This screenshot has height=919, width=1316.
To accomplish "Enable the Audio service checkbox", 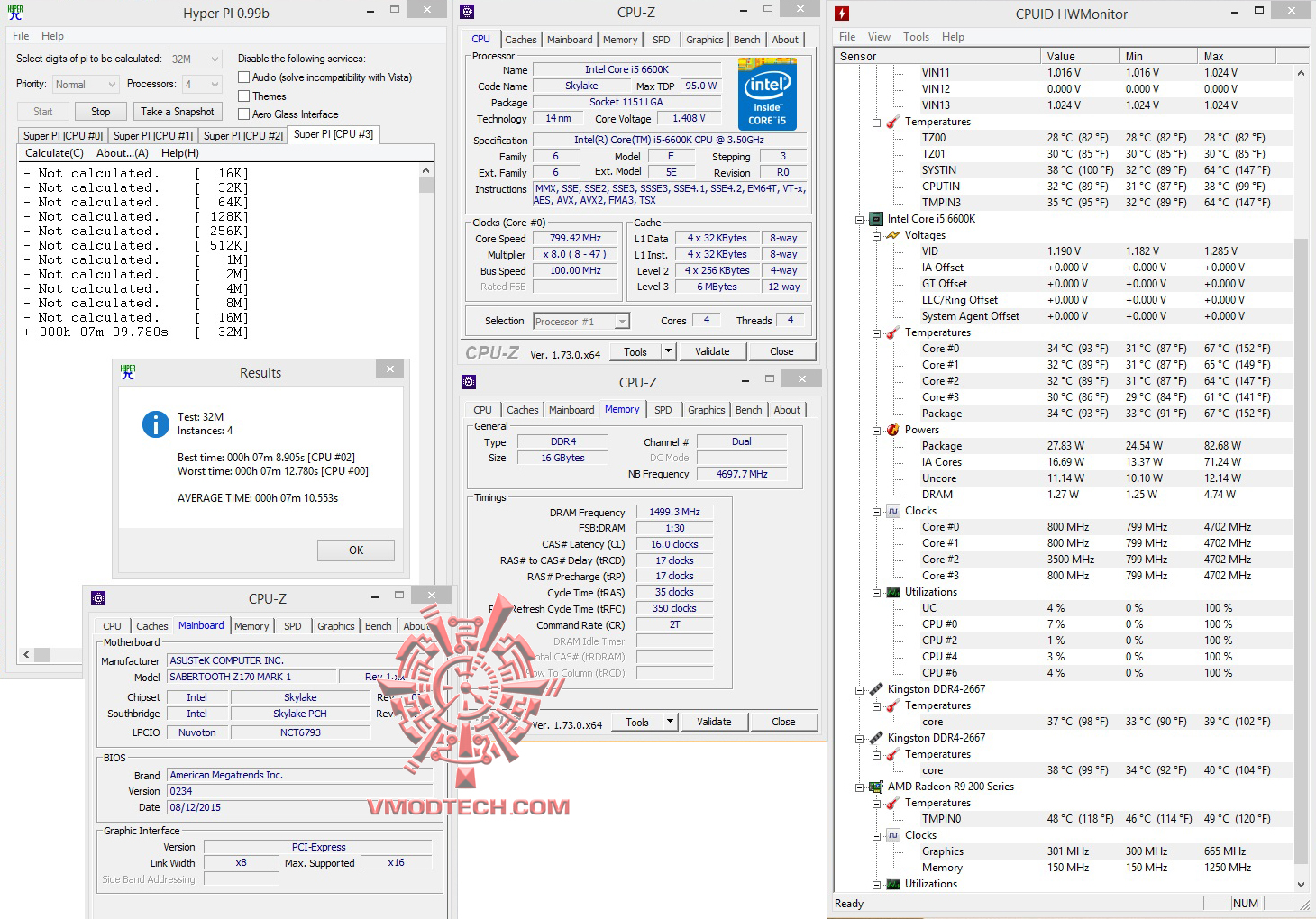I will [x=243, y=77].
